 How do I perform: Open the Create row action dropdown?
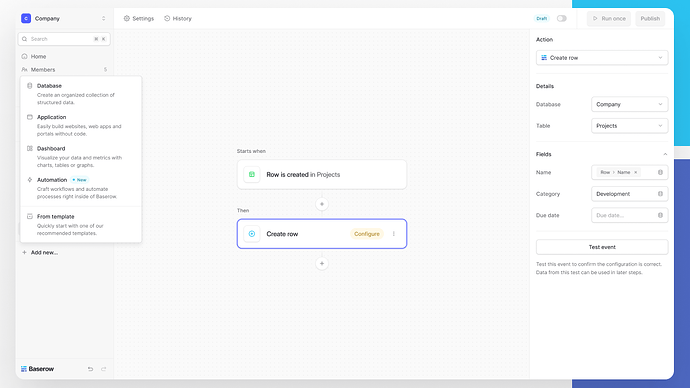click(602, 58)
